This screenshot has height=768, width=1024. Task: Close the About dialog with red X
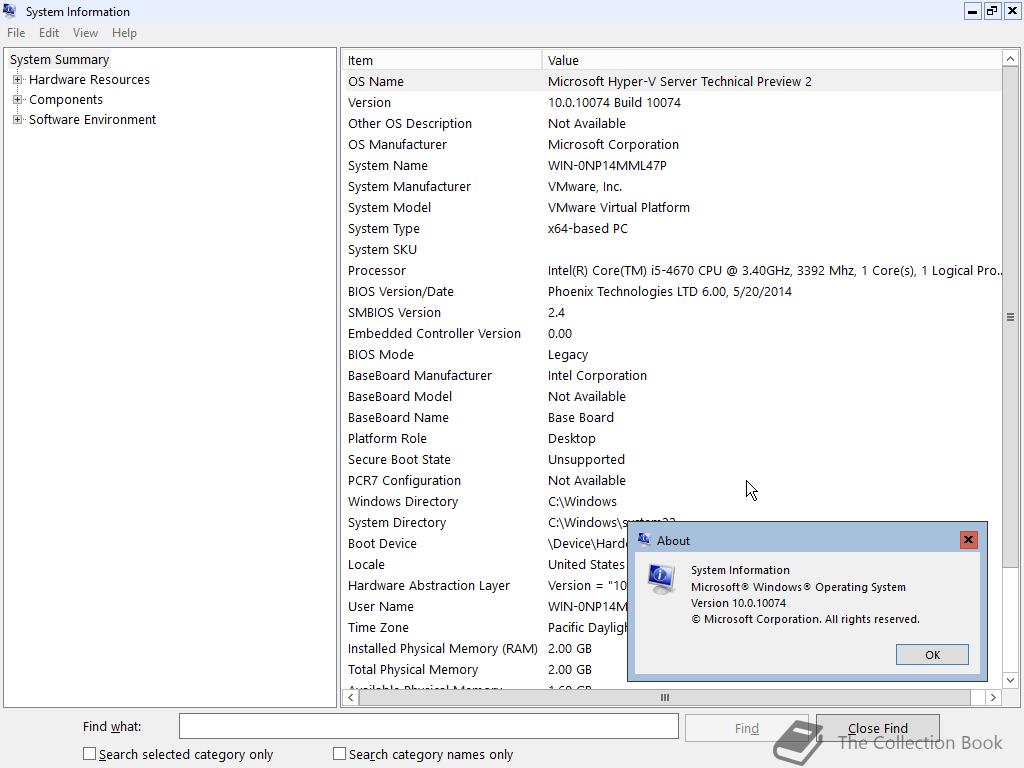coord(968,540)
